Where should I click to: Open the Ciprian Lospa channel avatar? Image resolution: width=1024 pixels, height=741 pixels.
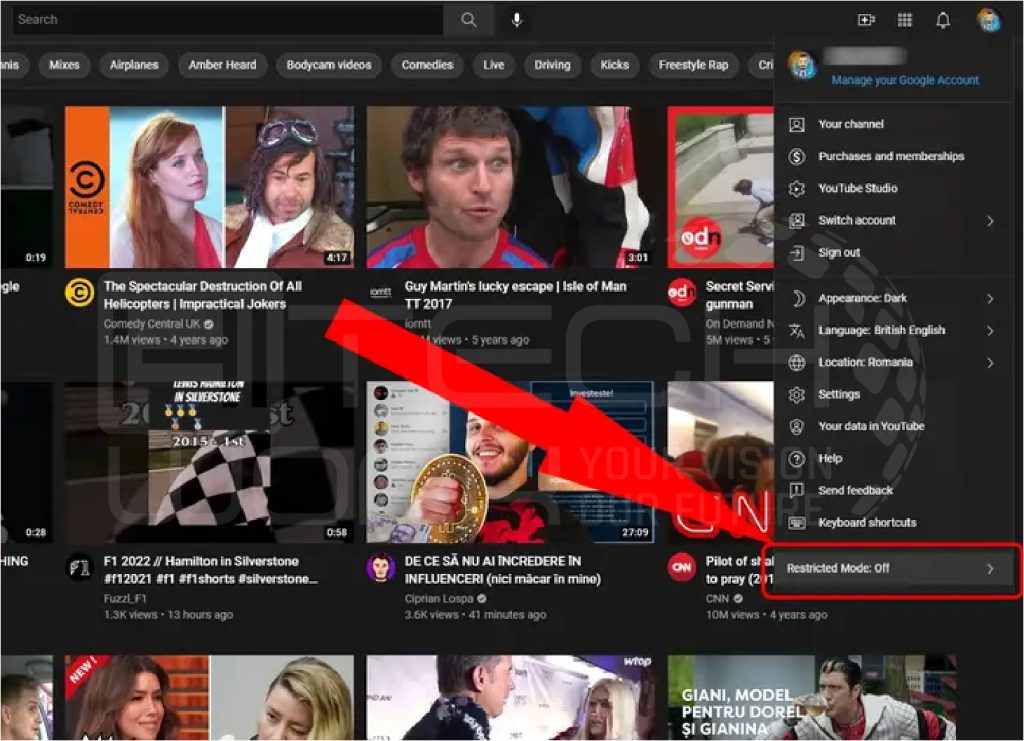[381, 567]
